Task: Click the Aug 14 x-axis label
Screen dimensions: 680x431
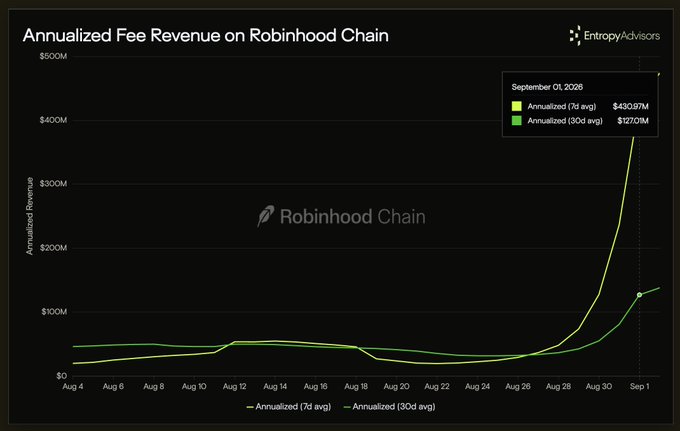Action: (275, 386)
